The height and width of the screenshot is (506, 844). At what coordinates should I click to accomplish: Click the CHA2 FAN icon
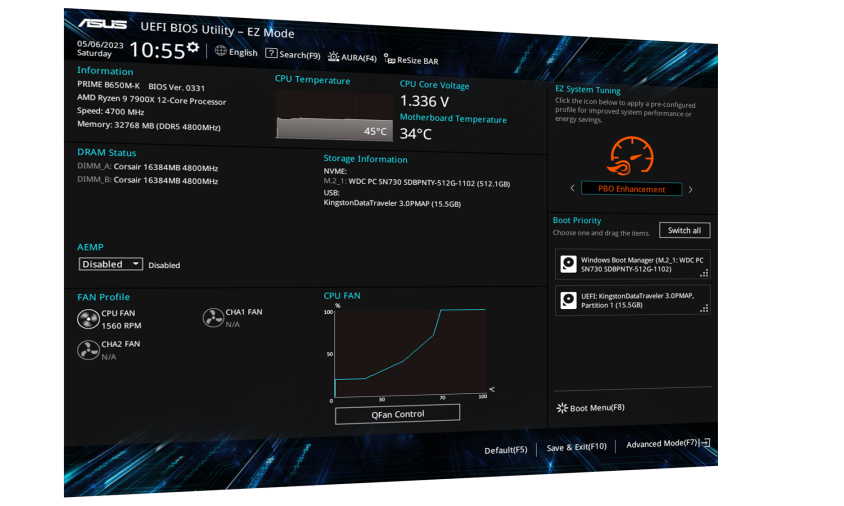tap(88, 350)
